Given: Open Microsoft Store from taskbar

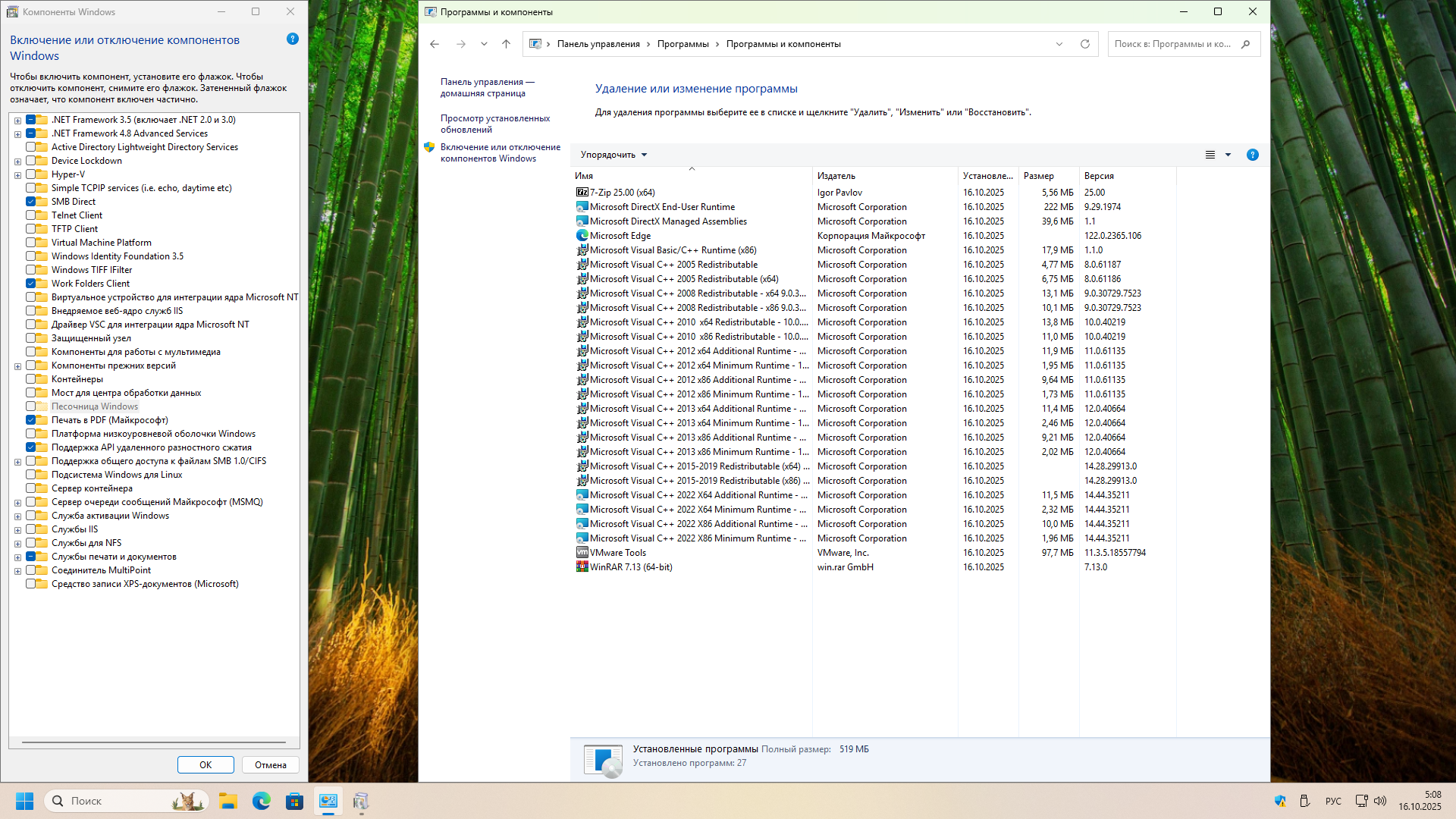Looking at the screenshot, I should [294, 801].
